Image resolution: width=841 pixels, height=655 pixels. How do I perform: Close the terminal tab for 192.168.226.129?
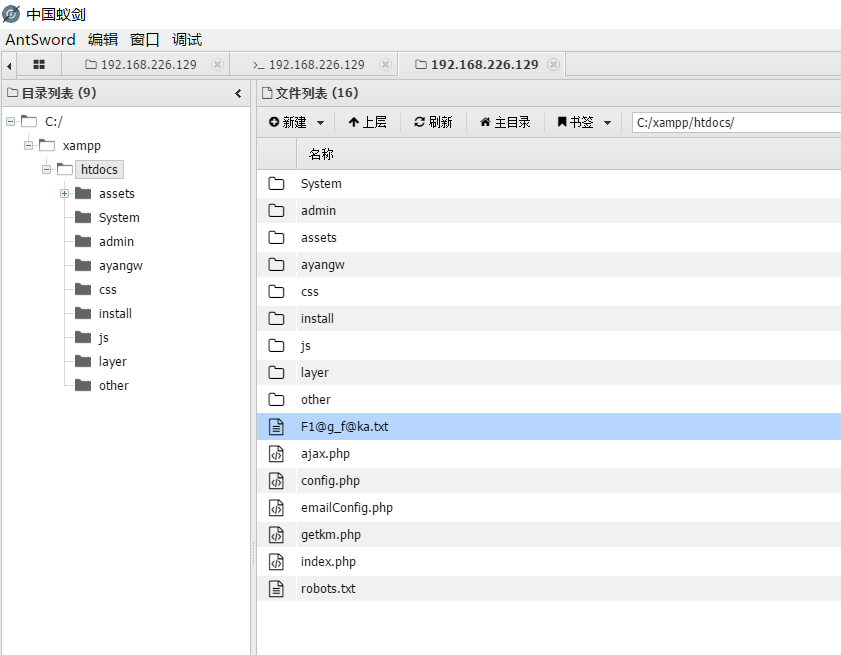pyautogui.click(x=385, y=65)
